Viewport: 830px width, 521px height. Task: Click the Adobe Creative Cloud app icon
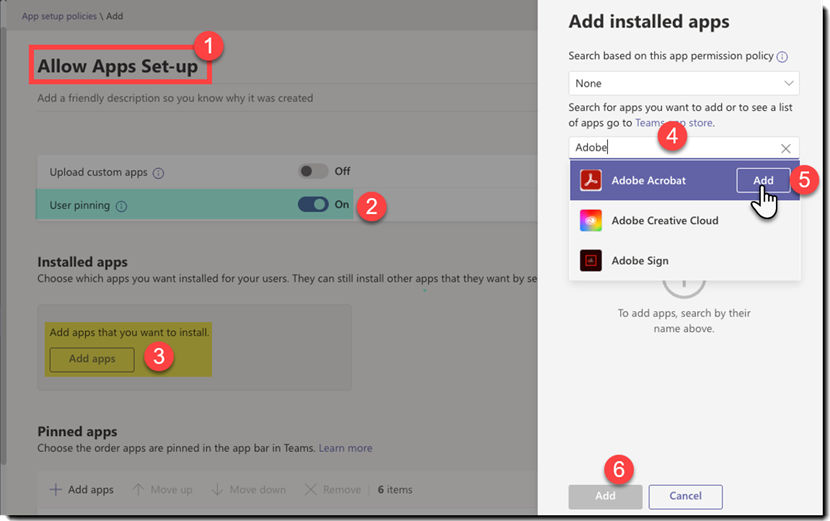click(x=590, y=220)
